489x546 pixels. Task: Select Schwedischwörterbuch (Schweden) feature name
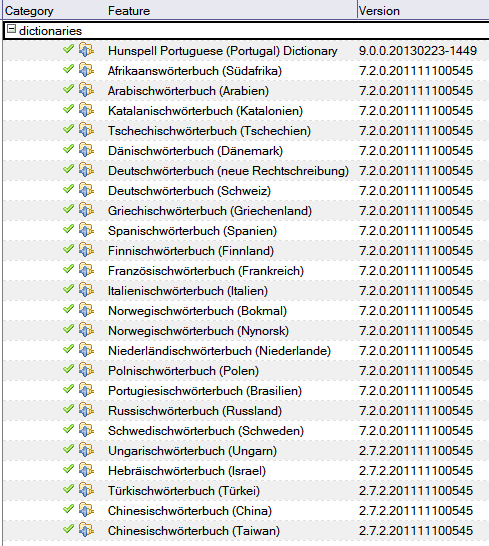pos(206,431)
